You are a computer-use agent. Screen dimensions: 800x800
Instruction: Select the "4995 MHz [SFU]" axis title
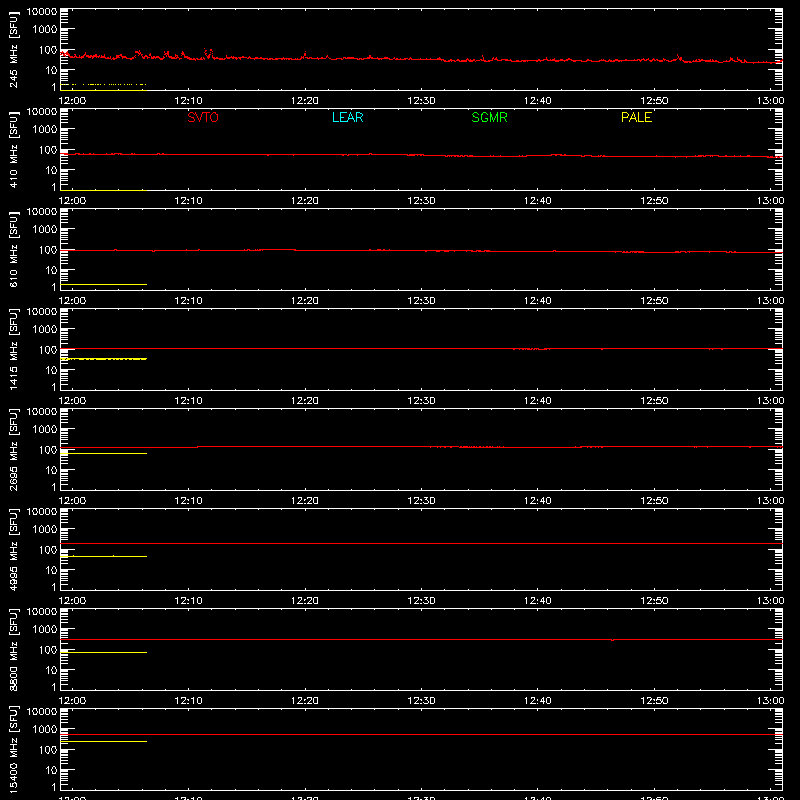pyautogui.click(x=13, y=549)
